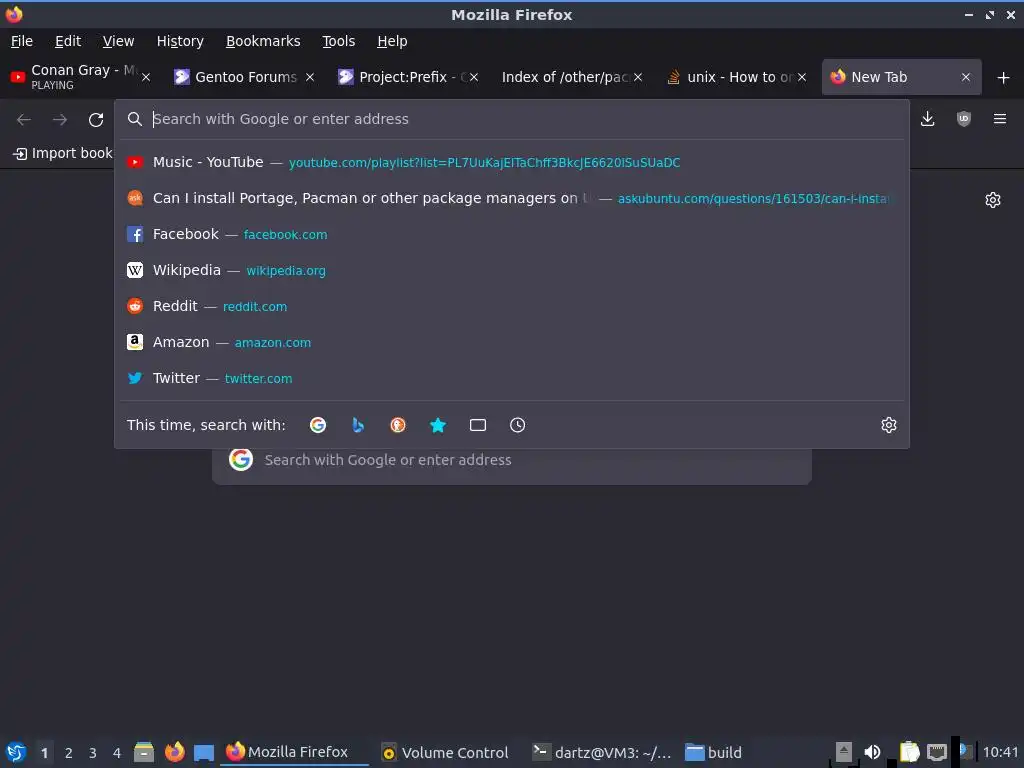Open the Bookmarks menu
Viewport: 1024px width, 768px height.
pos(263,41)
